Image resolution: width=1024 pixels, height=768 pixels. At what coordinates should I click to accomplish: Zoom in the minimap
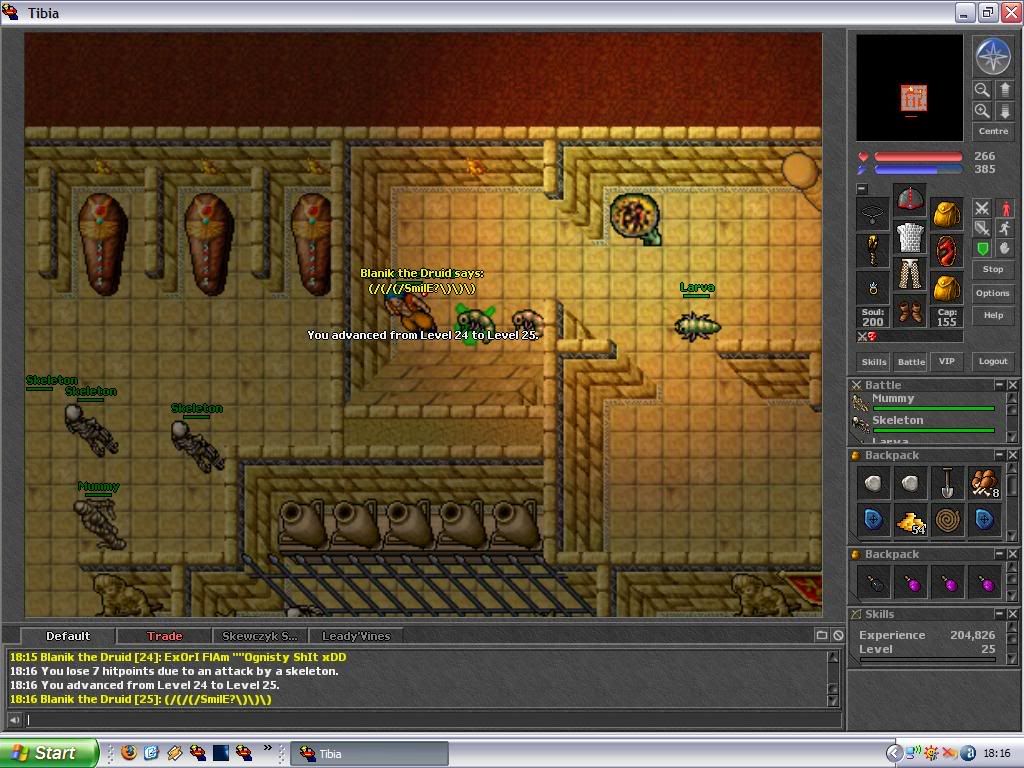click(x=982, y=111)
